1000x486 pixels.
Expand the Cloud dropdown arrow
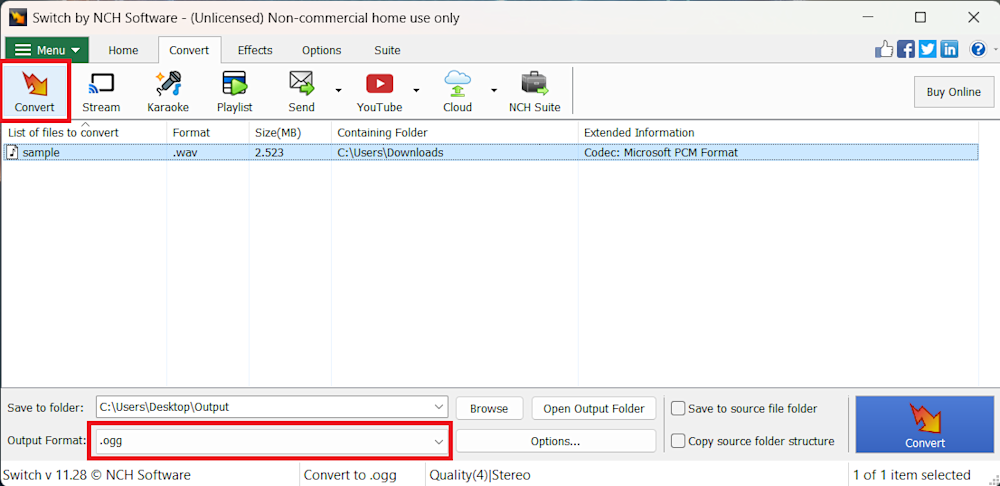pos(494,90)
